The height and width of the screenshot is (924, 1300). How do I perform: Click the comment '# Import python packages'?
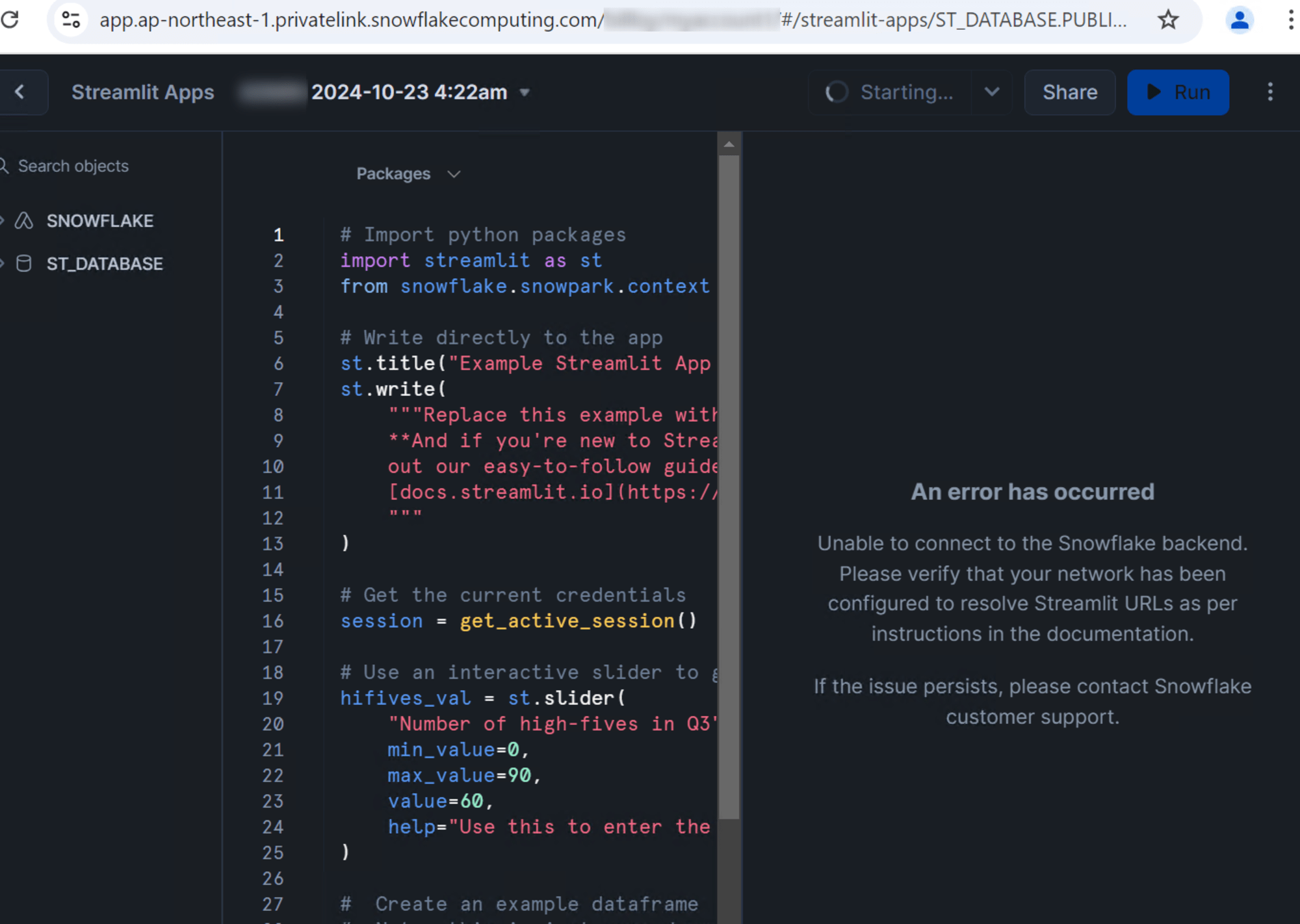coord(483,235)
